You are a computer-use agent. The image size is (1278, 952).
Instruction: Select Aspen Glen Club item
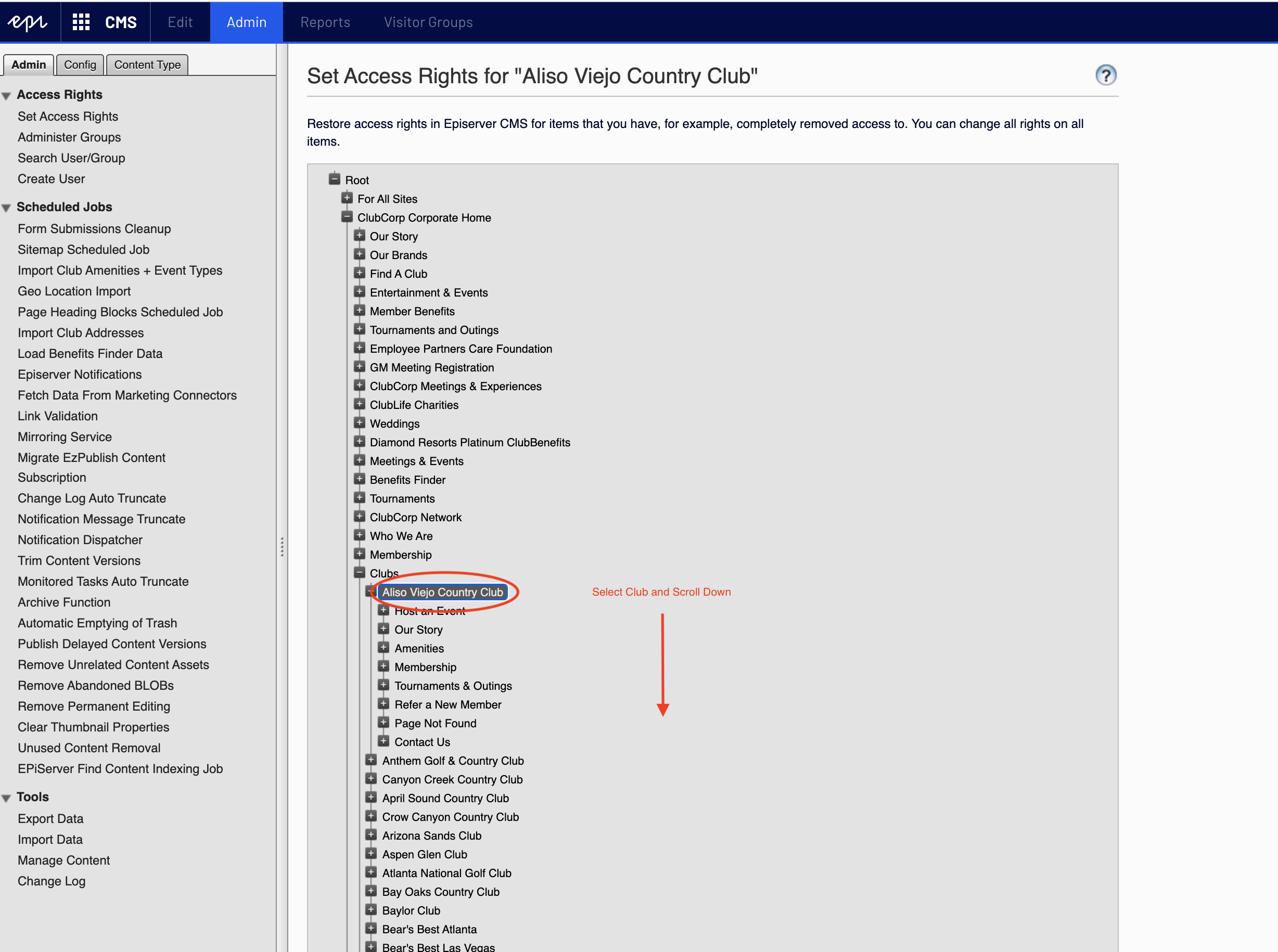(425, 854)
